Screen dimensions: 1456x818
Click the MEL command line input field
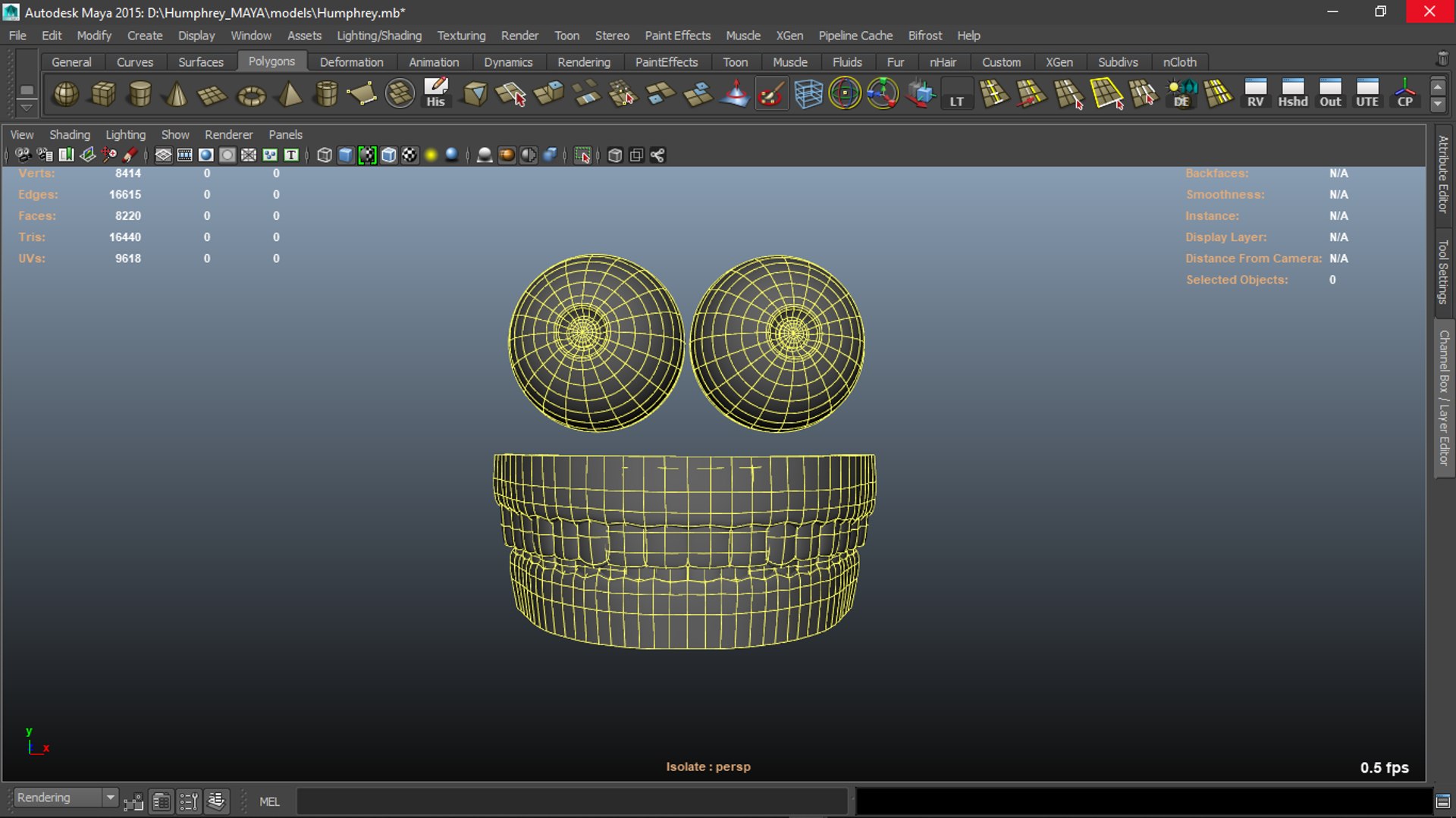pyautogui.click(x=573, y=801)
